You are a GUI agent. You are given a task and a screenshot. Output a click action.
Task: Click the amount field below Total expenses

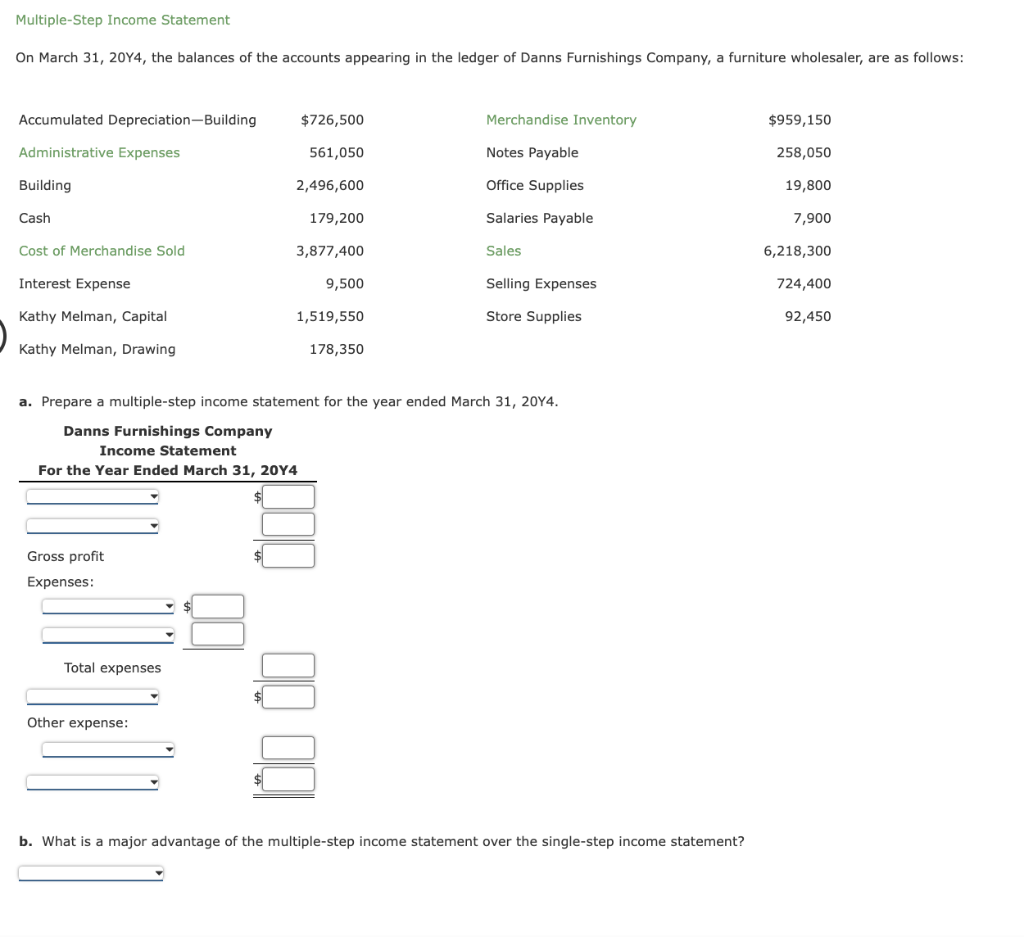pos(288,697)
